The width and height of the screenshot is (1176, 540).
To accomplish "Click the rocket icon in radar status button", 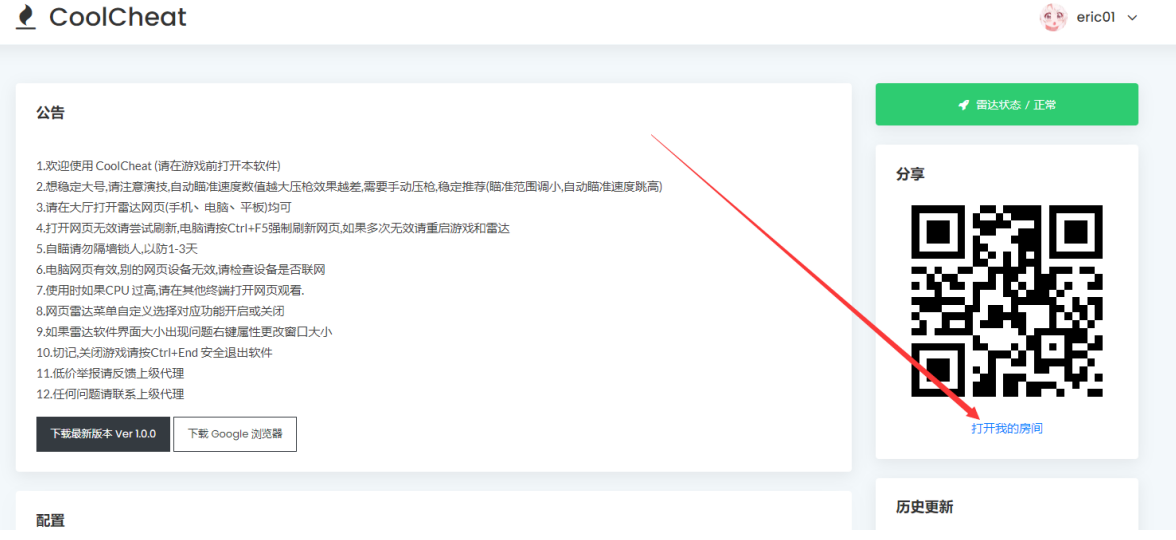I will coord(964,105).
